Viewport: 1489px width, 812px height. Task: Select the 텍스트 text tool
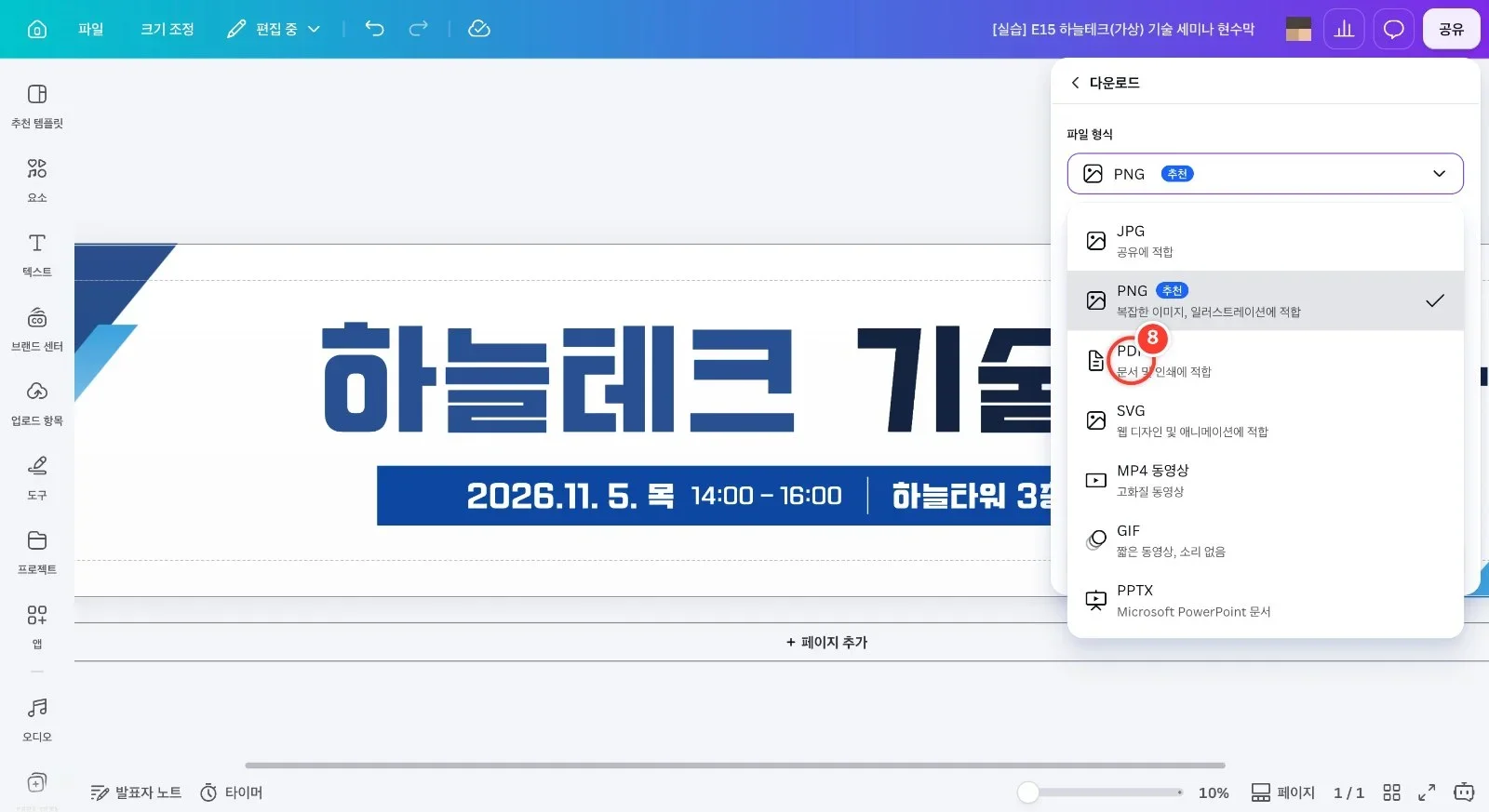click(x=37, y=255)
